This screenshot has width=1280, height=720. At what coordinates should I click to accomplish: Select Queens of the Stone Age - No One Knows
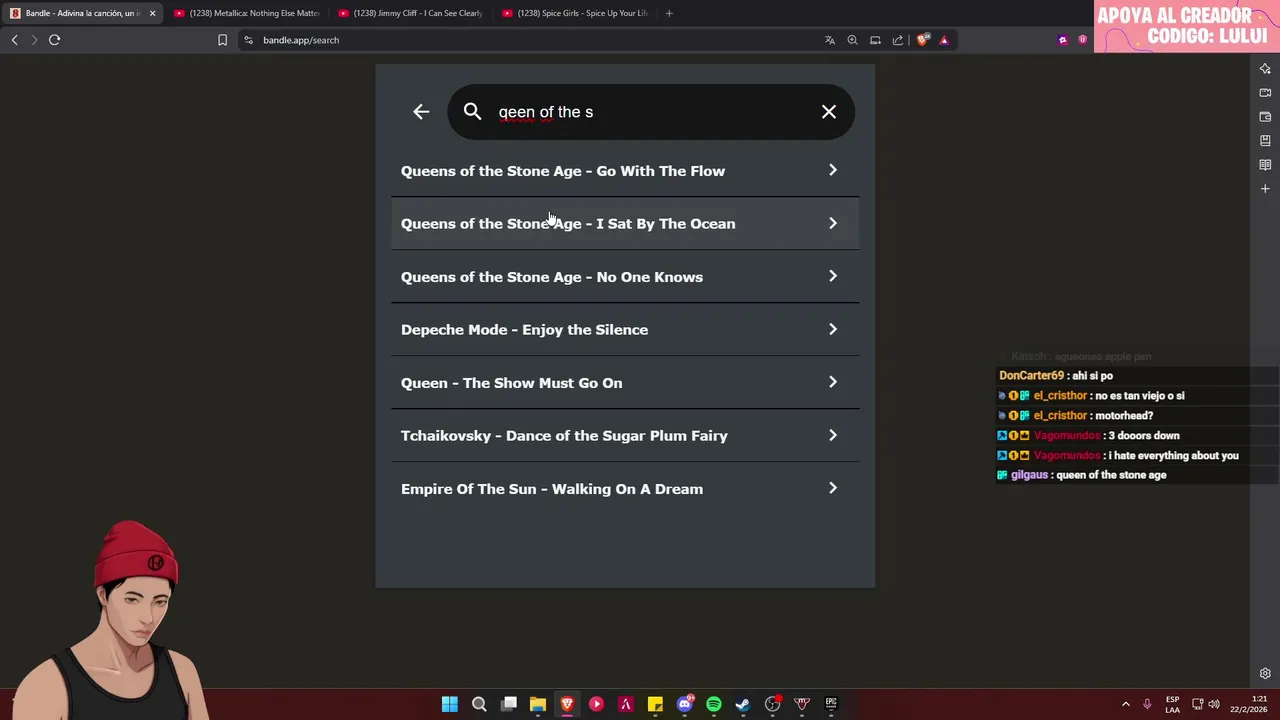point(625,277)
